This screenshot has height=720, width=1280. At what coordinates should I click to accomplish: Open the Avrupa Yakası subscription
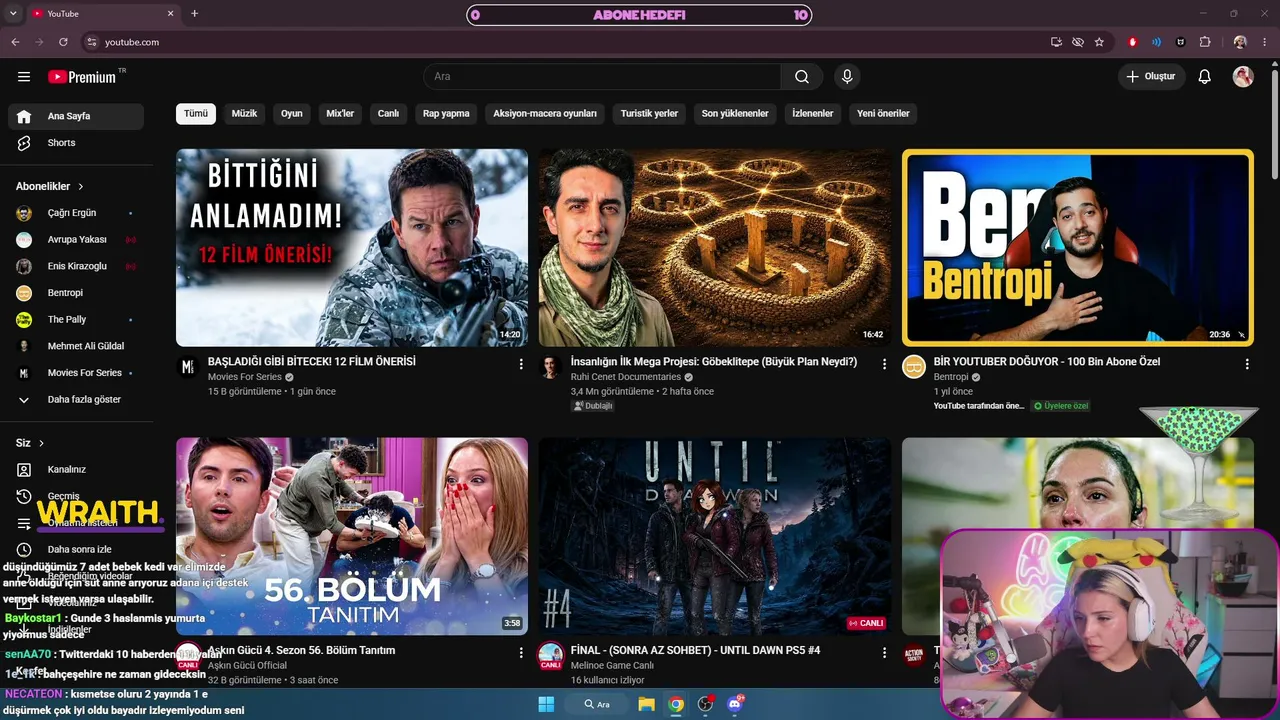(76, 240)
